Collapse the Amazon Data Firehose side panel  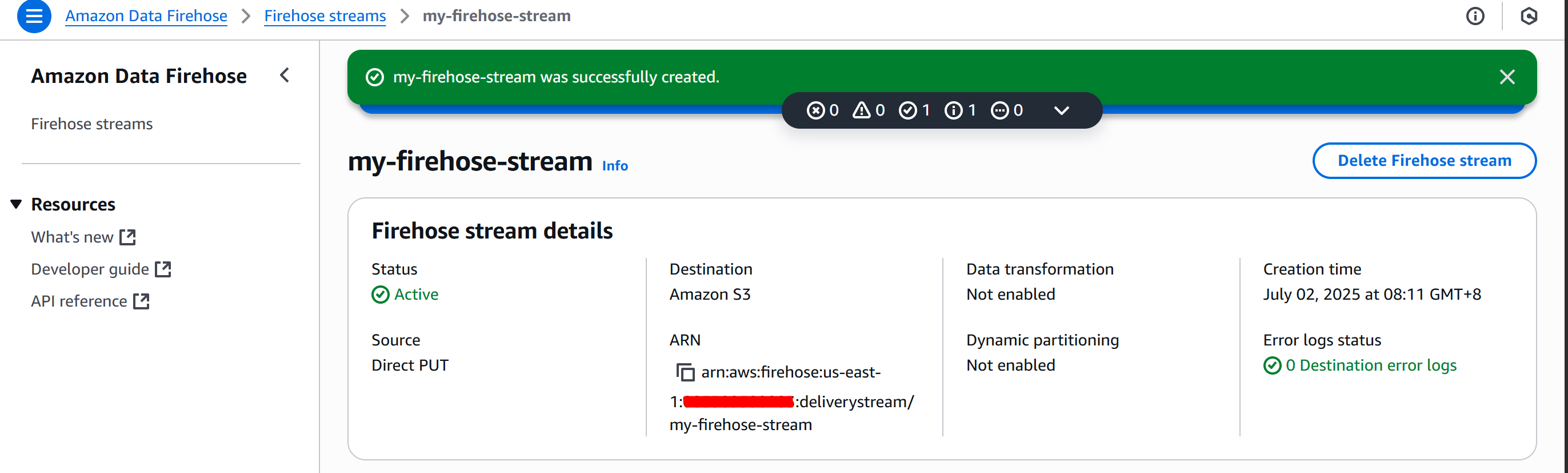(x=284, y=75)
